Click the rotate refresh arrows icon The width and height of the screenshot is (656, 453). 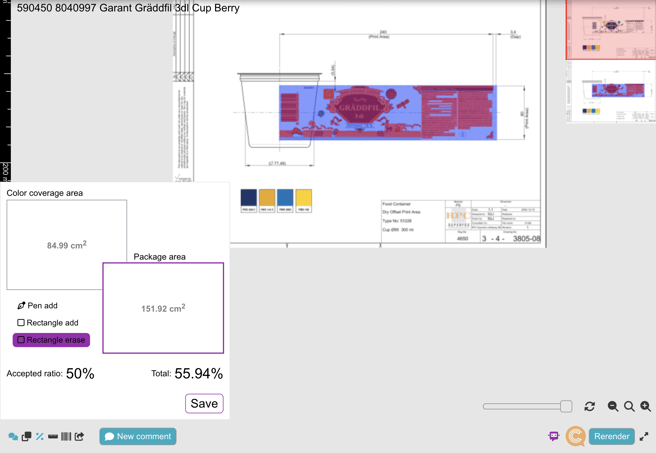590,407
